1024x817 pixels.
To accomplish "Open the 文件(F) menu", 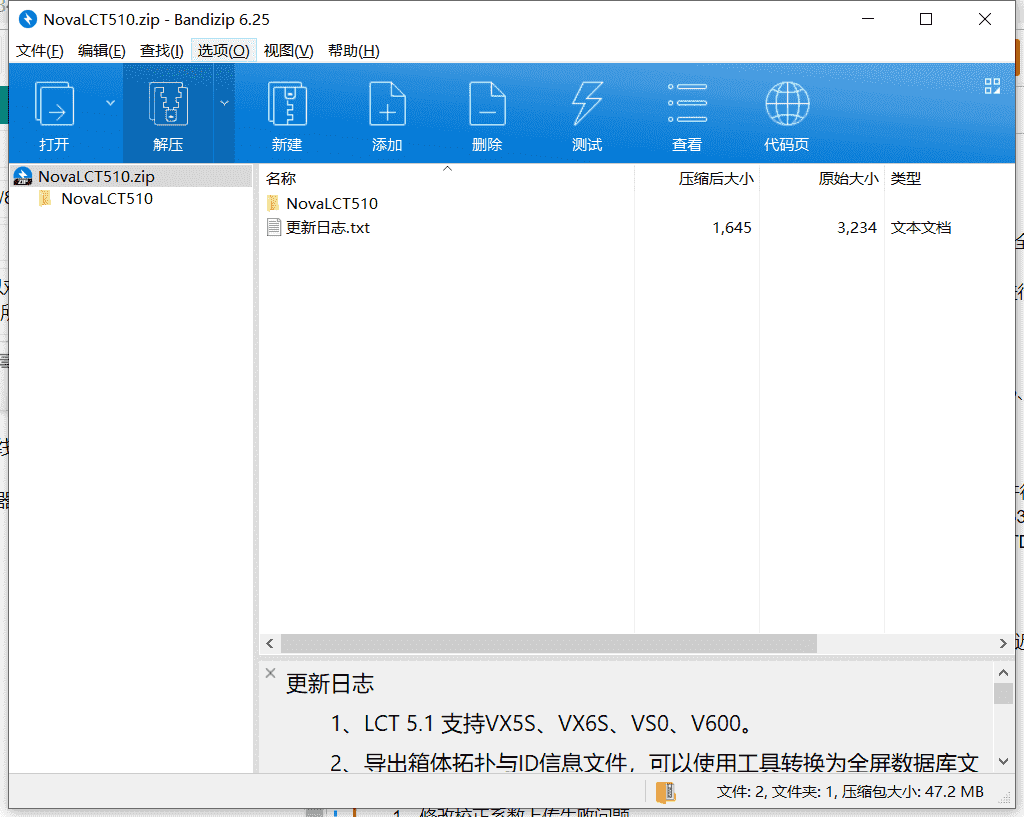I will (x=39, y=51).
